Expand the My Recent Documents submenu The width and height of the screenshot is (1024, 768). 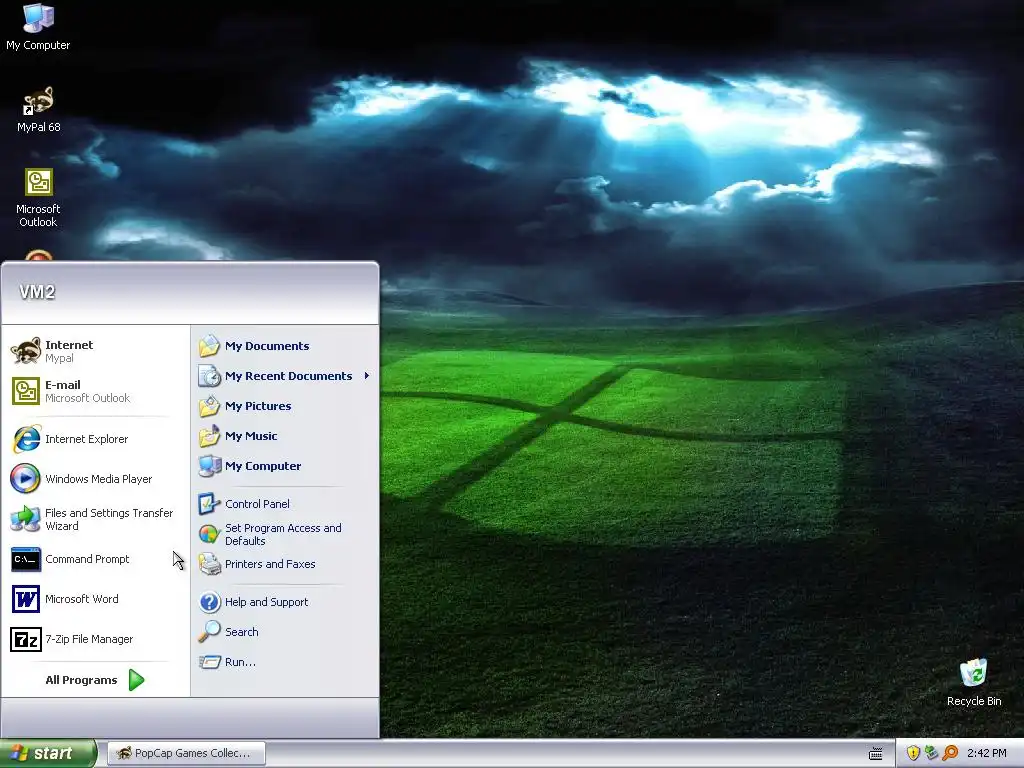point(285,376)
